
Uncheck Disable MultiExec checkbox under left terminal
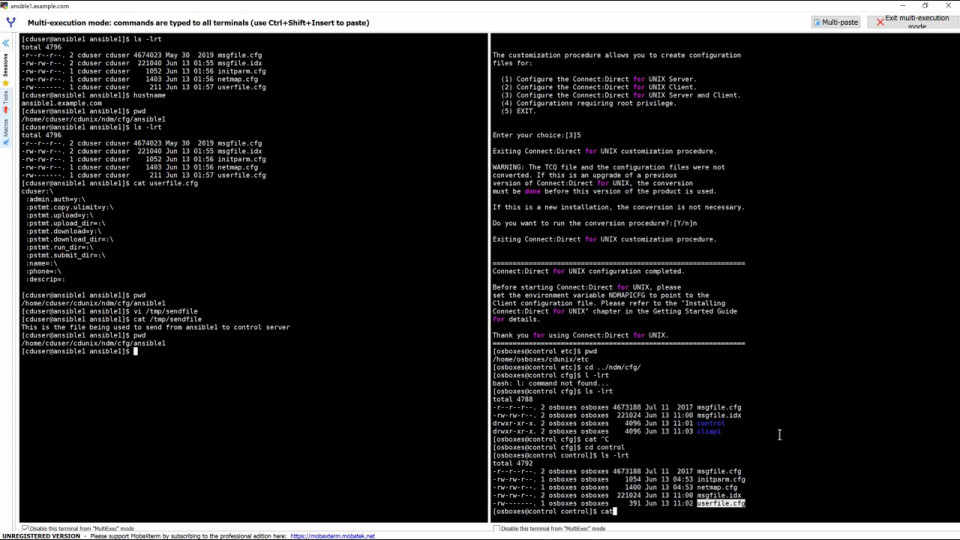click(25, 528)
